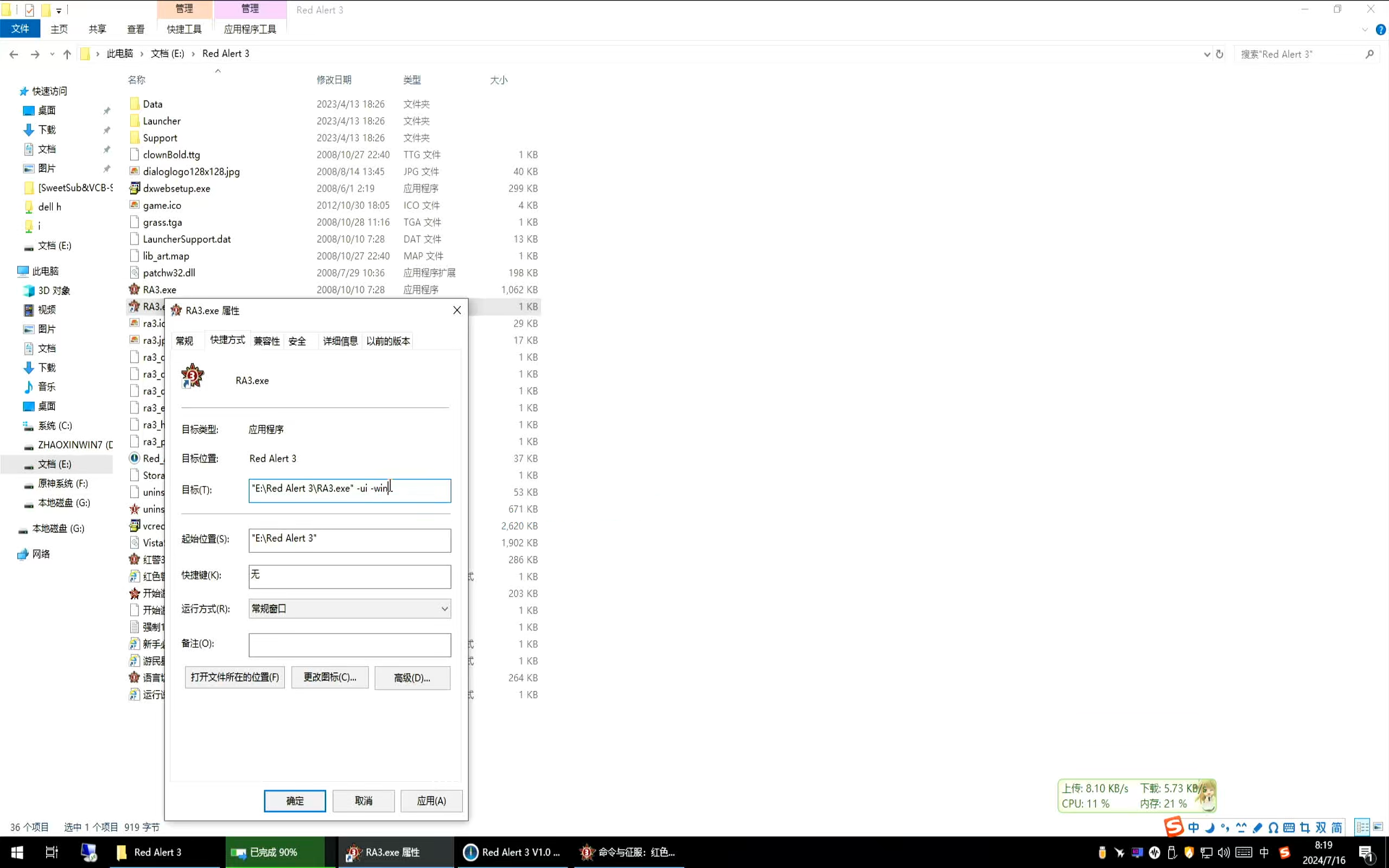The image size is (1389, 868).
Task: Click 更改图标(C)... button
Action: [x=329, y=678]
